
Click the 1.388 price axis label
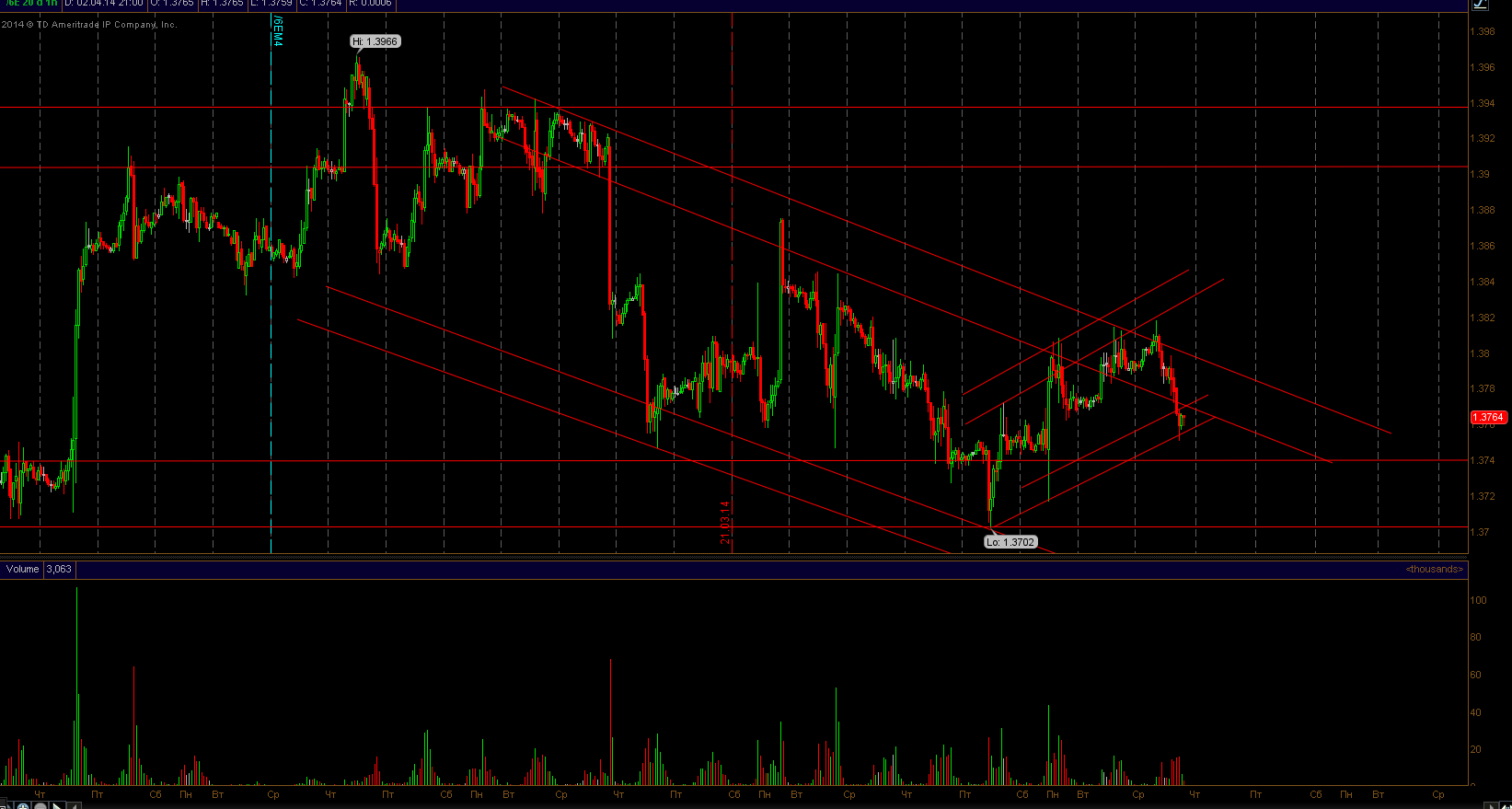pos(1483,210)
